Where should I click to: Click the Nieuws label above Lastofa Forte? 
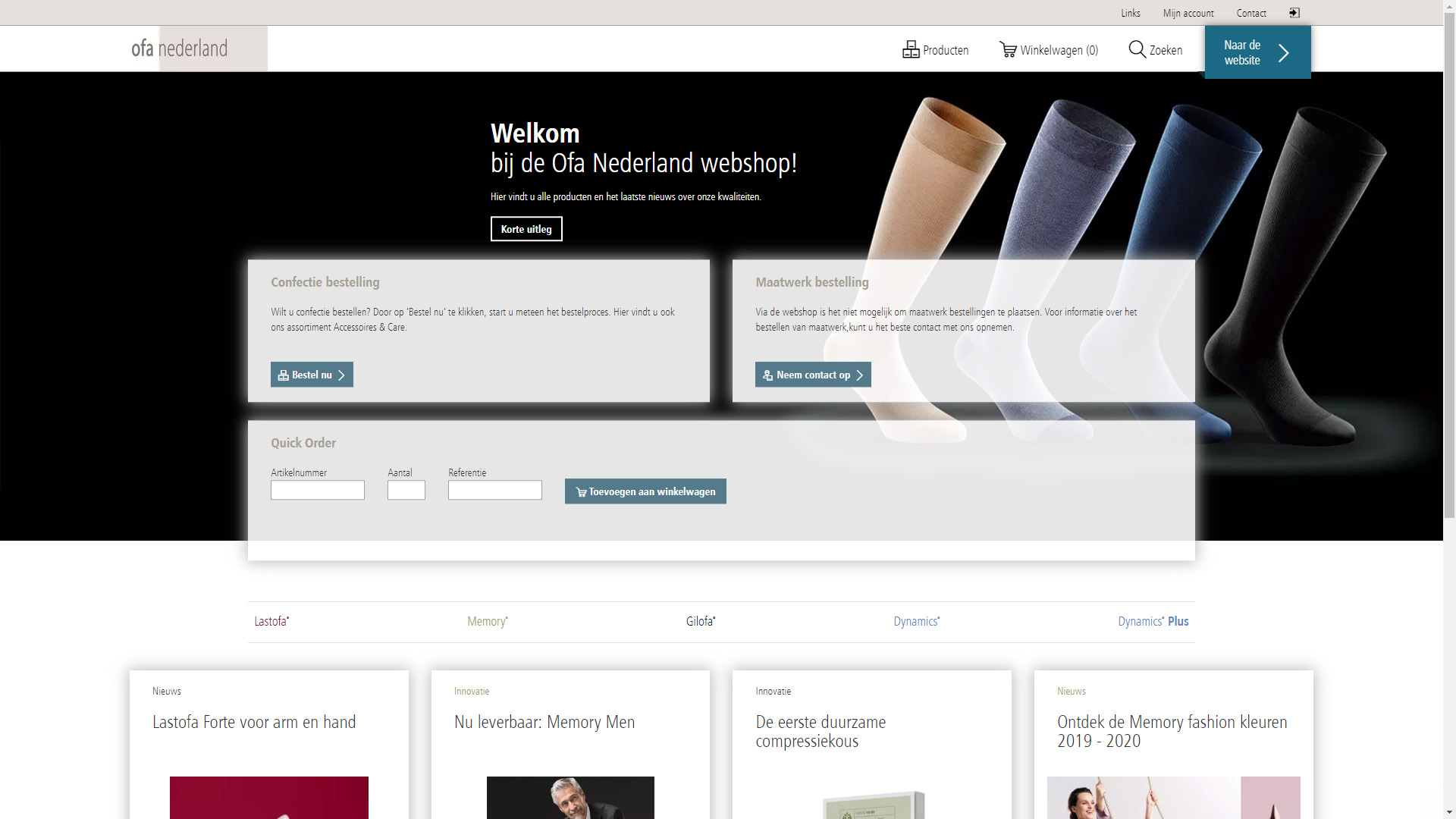pyautogui.click(x=167, y=691)
